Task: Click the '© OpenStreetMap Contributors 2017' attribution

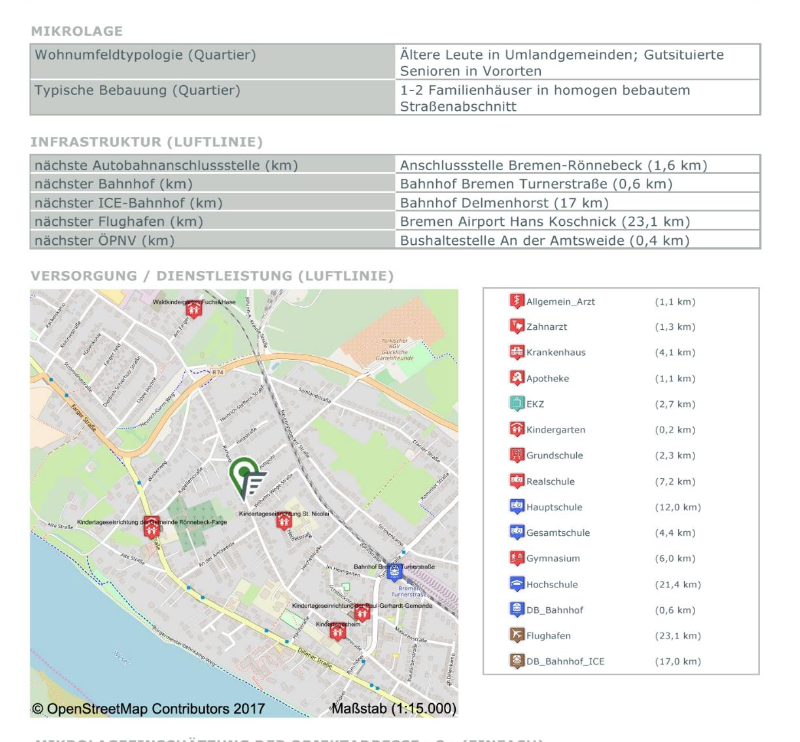Action: pyautogui.click(x=148, y=709)
